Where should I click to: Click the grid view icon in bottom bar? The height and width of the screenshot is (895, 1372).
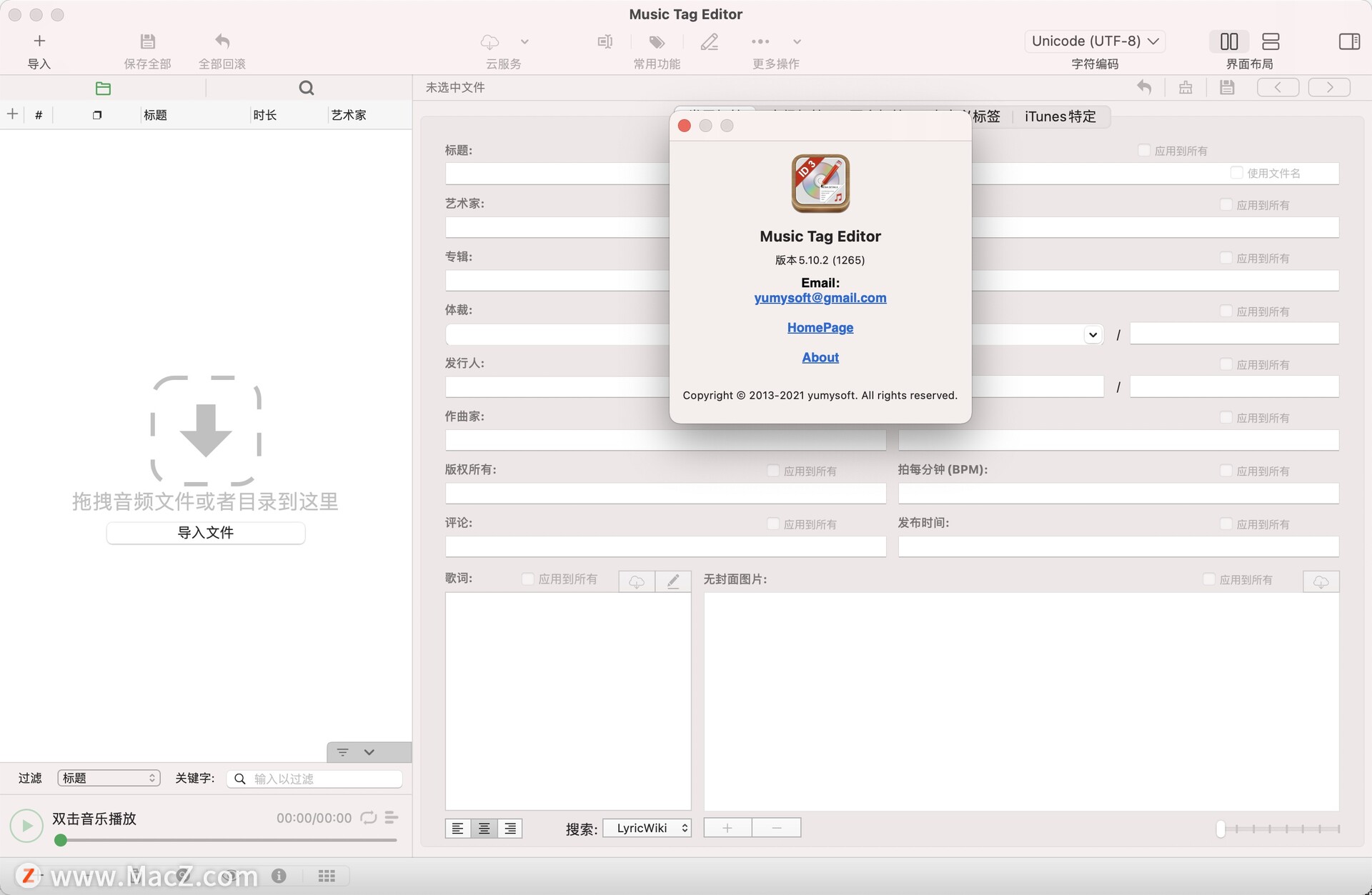point(327,875)
